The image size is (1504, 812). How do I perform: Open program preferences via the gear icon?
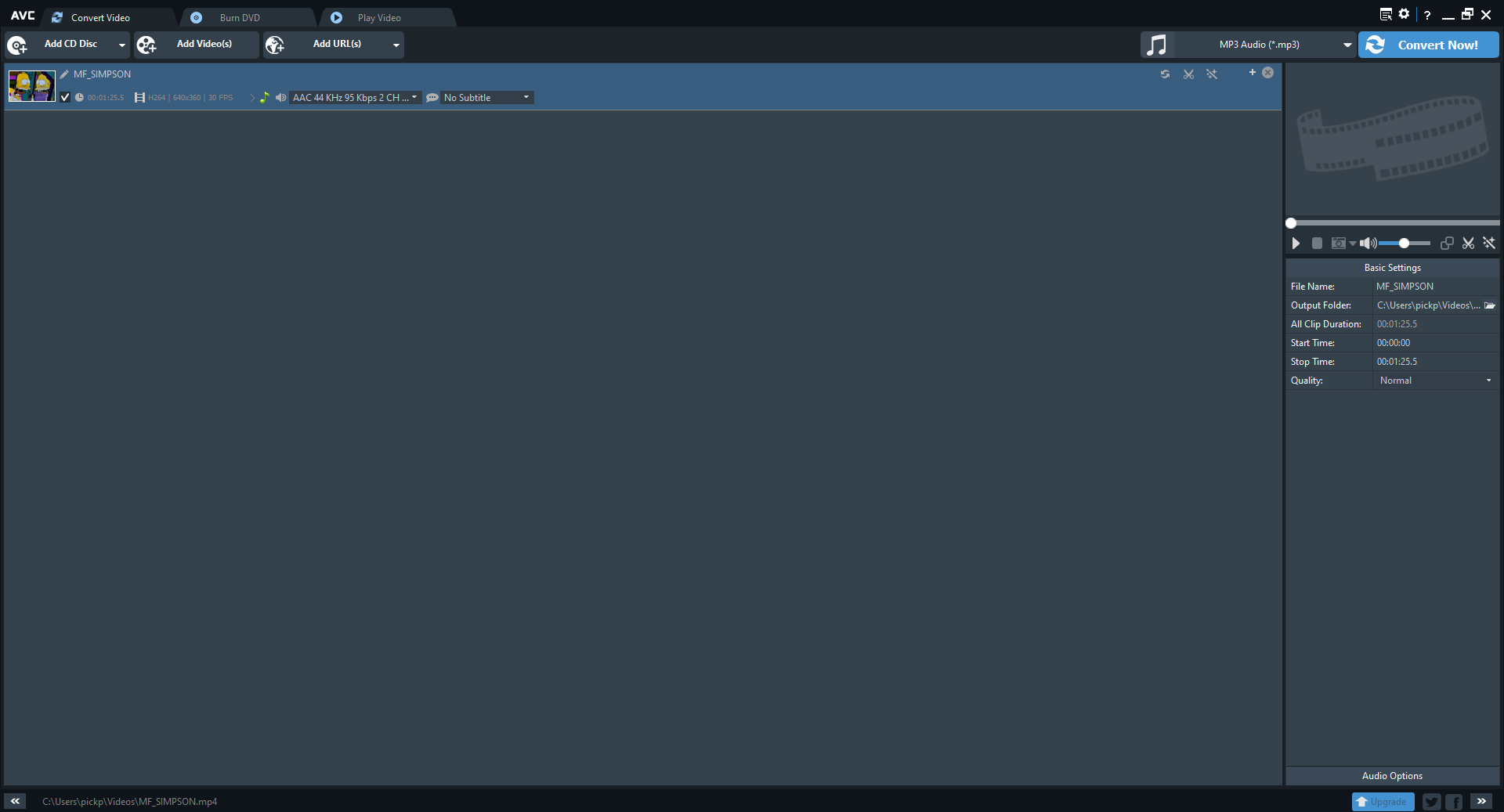[x=1405, y=13]
